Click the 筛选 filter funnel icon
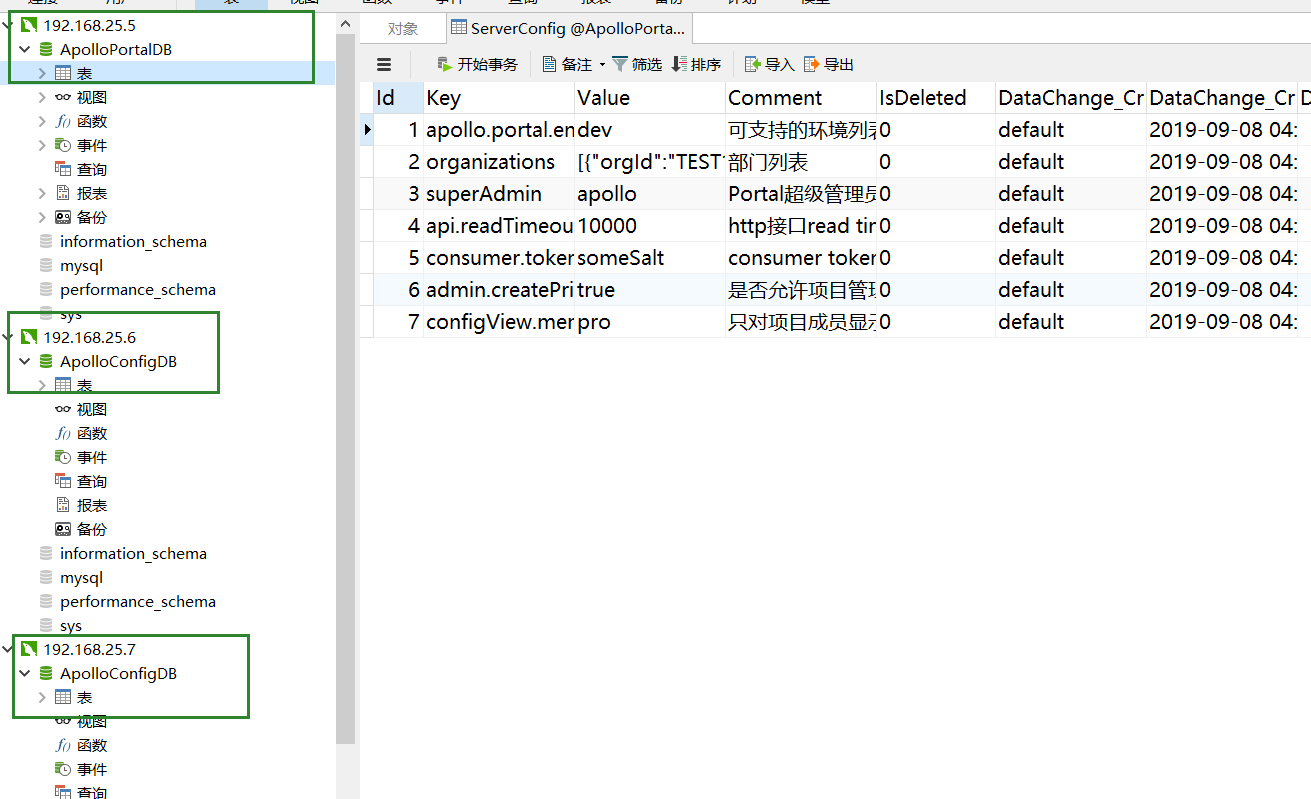The height and width of the screenshot is (799, 1311). pos(620,64)
